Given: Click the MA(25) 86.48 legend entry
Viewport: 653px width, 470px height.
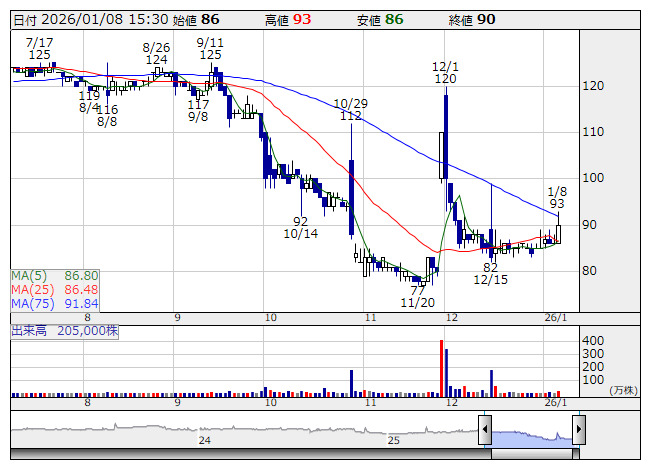Looking at the screenshot, I should pyautogui.click(x=55, y=289).
